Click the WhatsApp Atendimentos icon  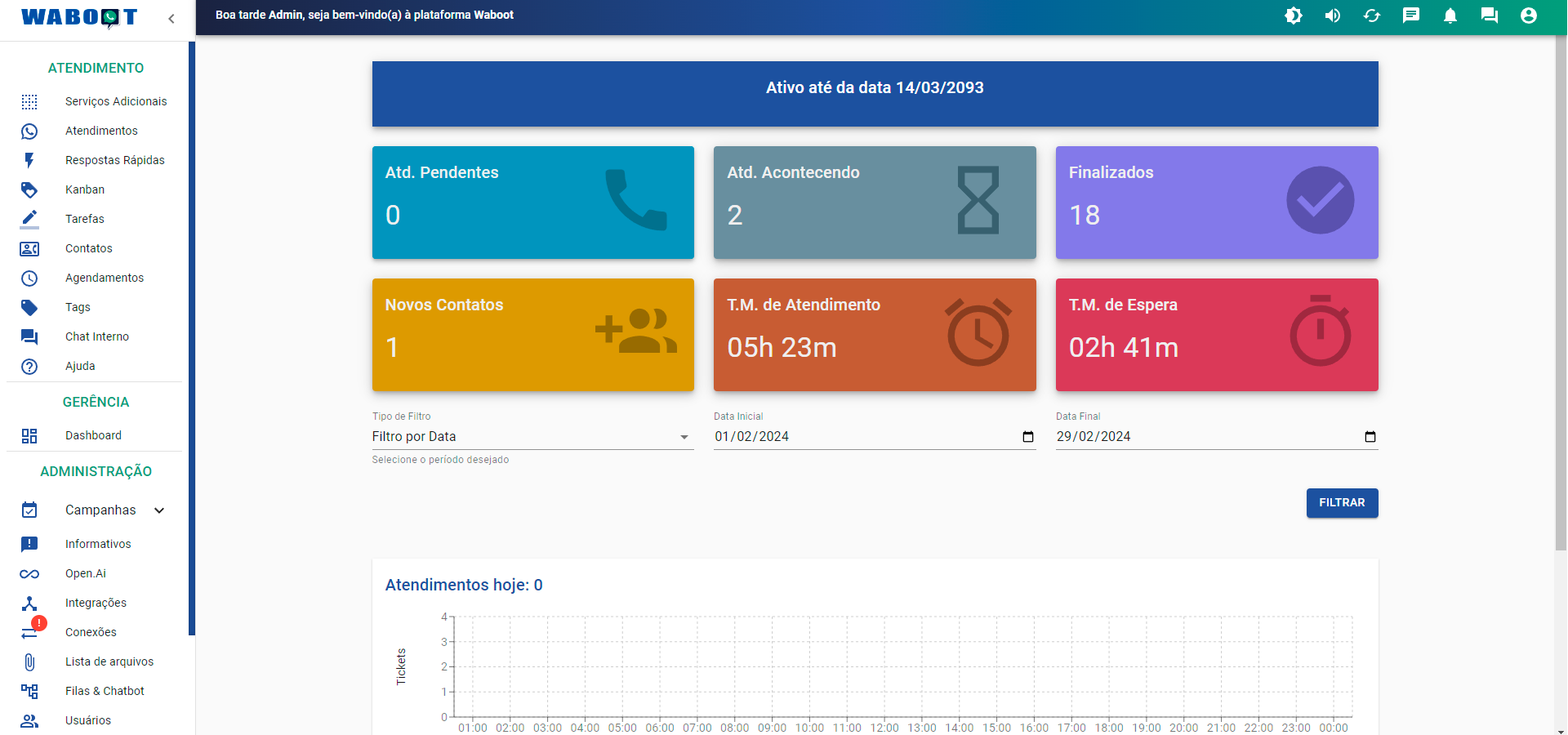(x=29, y=131)
